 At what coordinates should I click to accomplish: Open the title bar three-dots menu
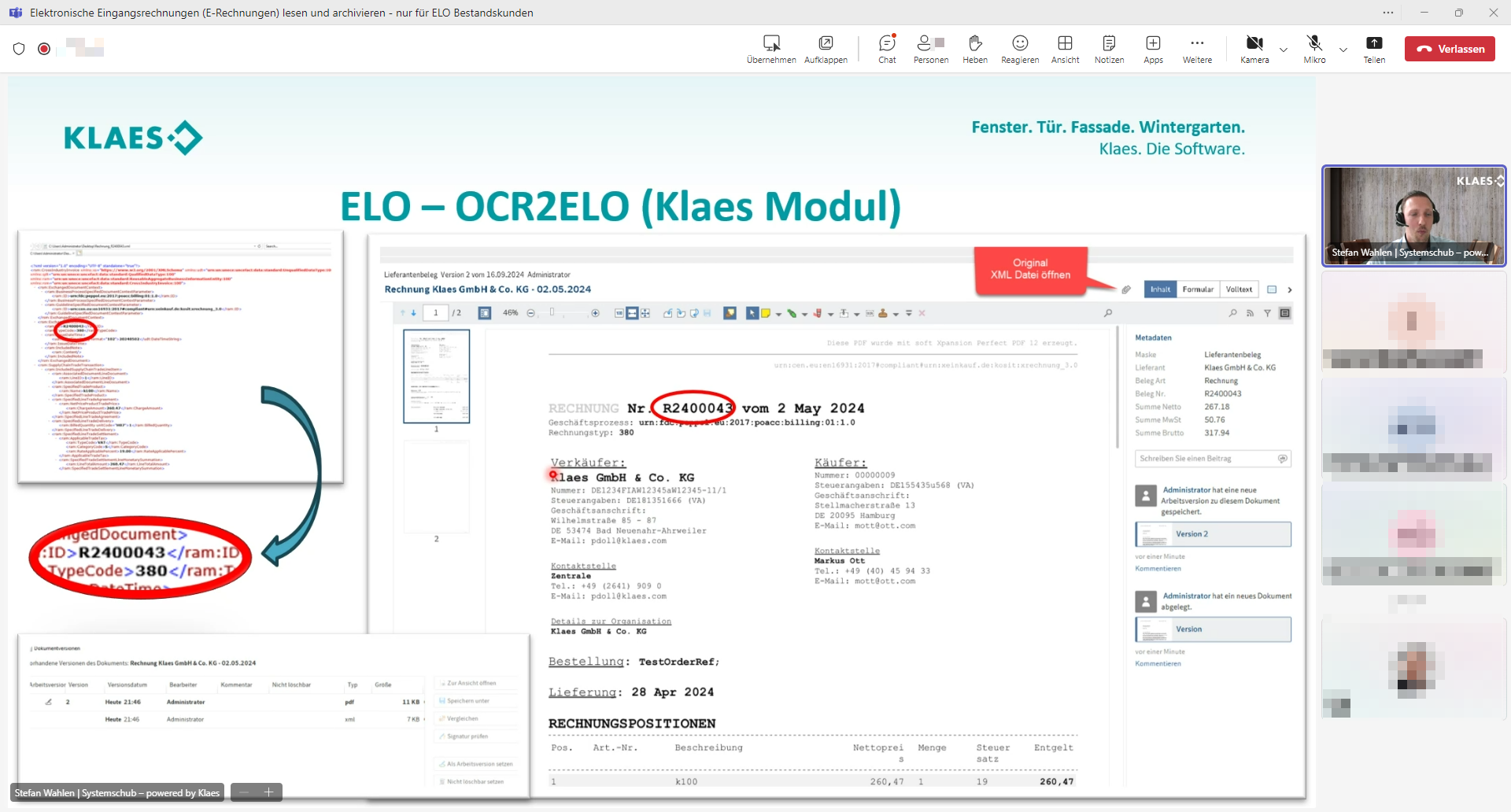1388,13
